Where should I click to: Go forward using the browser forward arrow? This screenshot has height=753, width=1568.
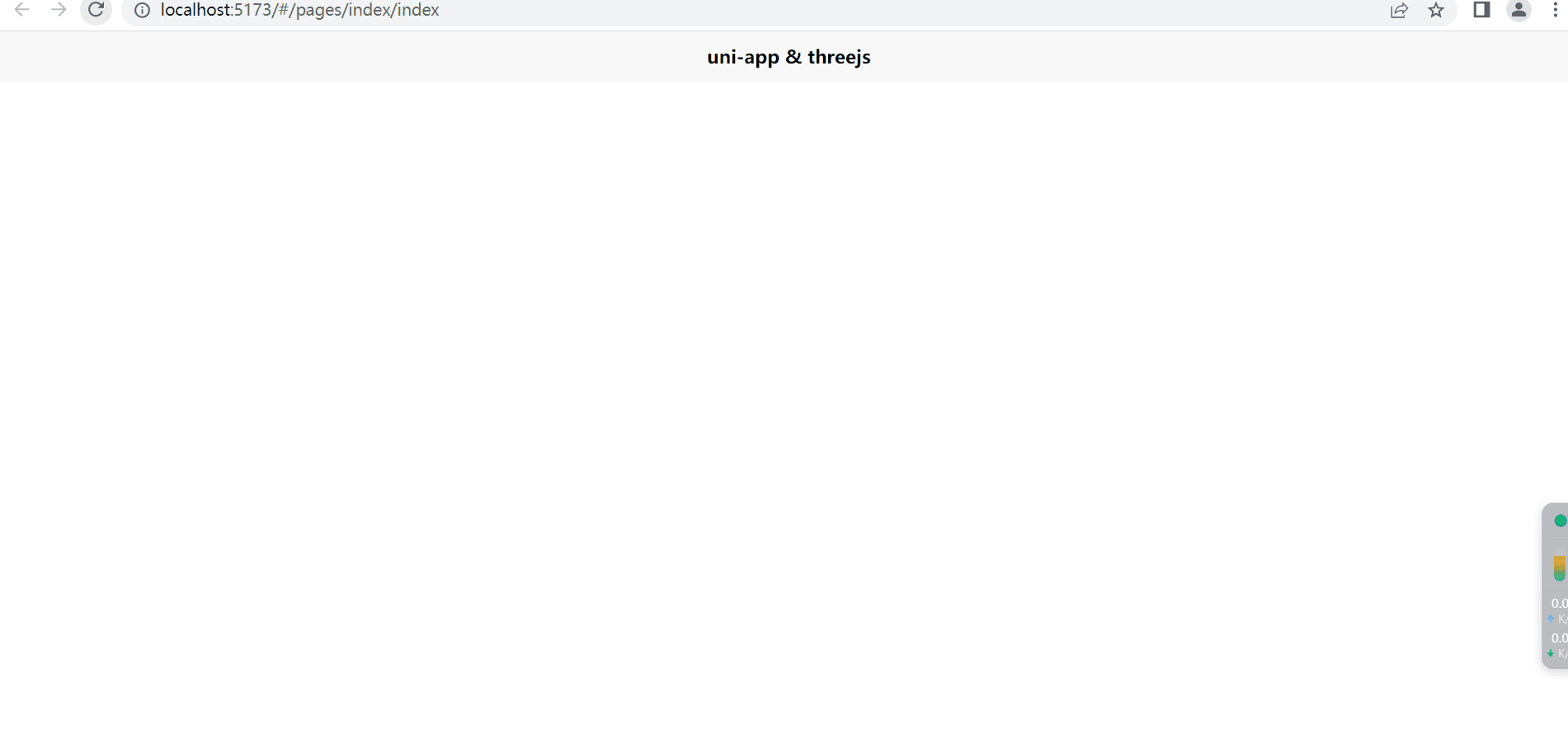point(59,10)
